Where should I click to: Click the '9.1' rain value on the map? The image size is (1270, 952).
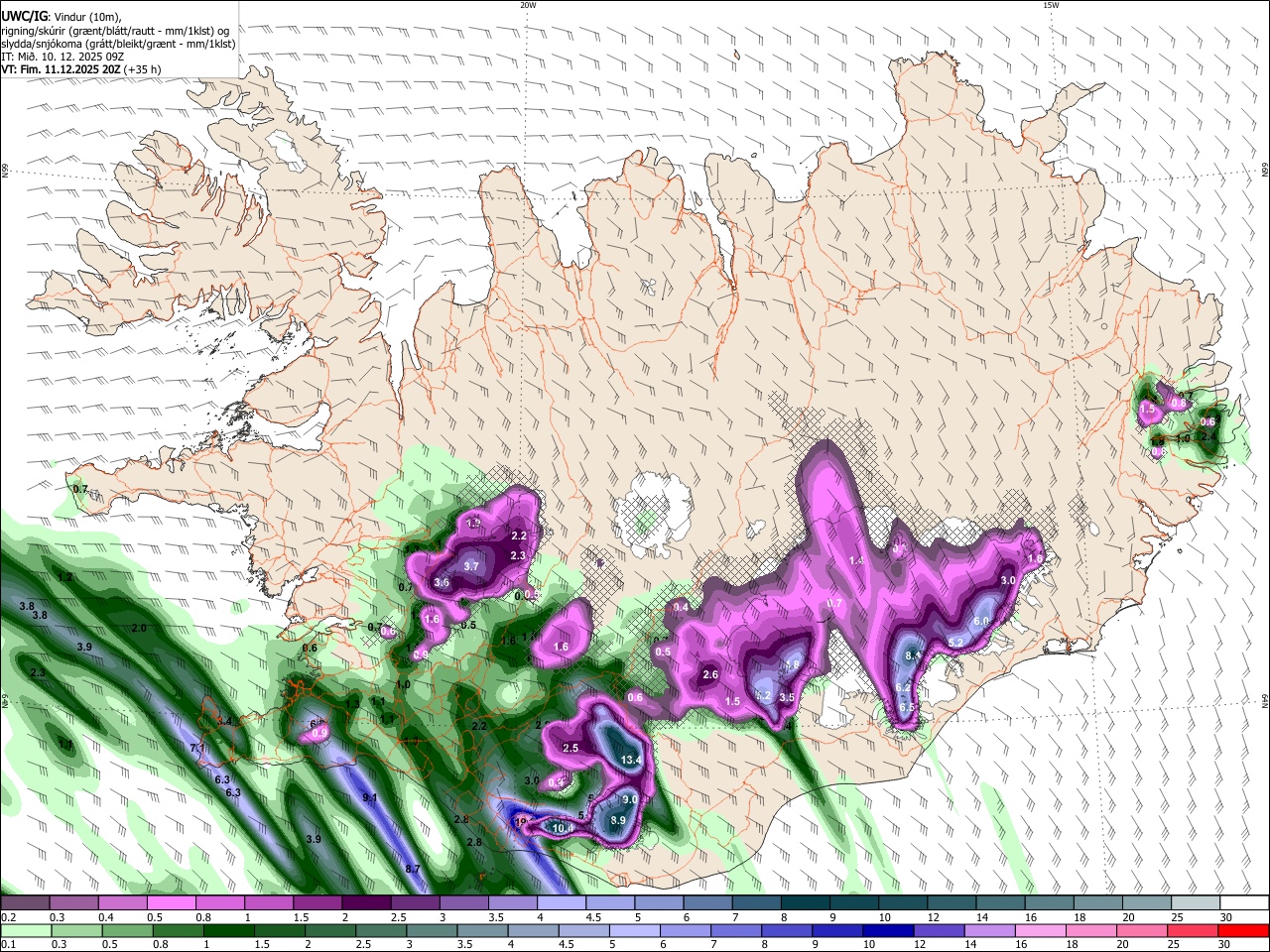[370, 797]
